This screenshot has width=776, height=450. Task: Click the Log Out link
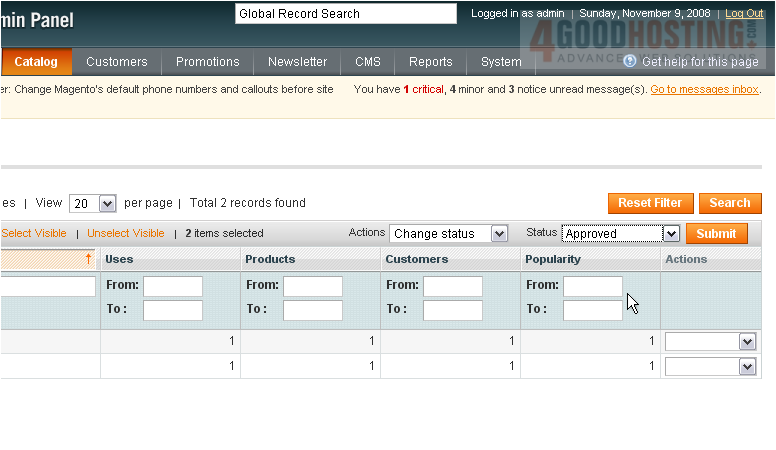(744, 14)
